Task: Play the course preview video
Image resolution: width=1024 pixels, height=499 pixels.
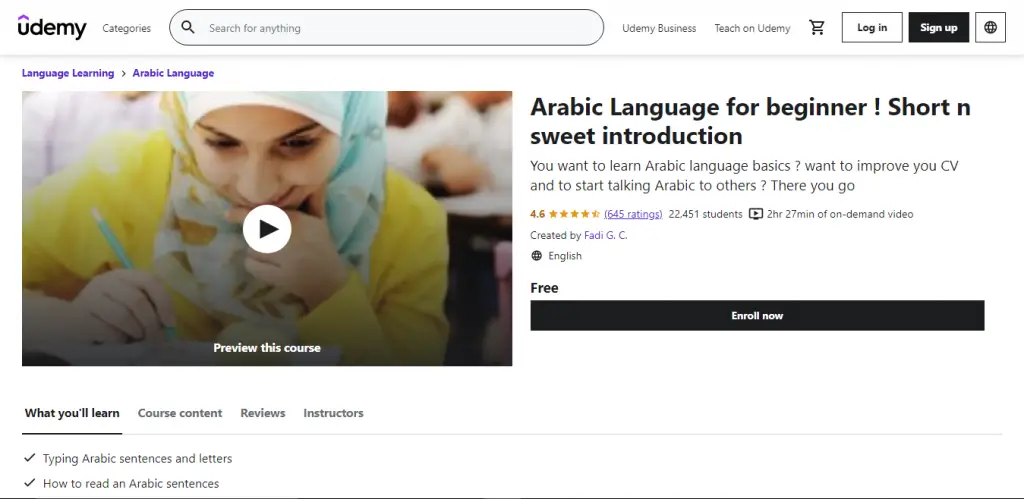Action: click(x=267, y=229)
